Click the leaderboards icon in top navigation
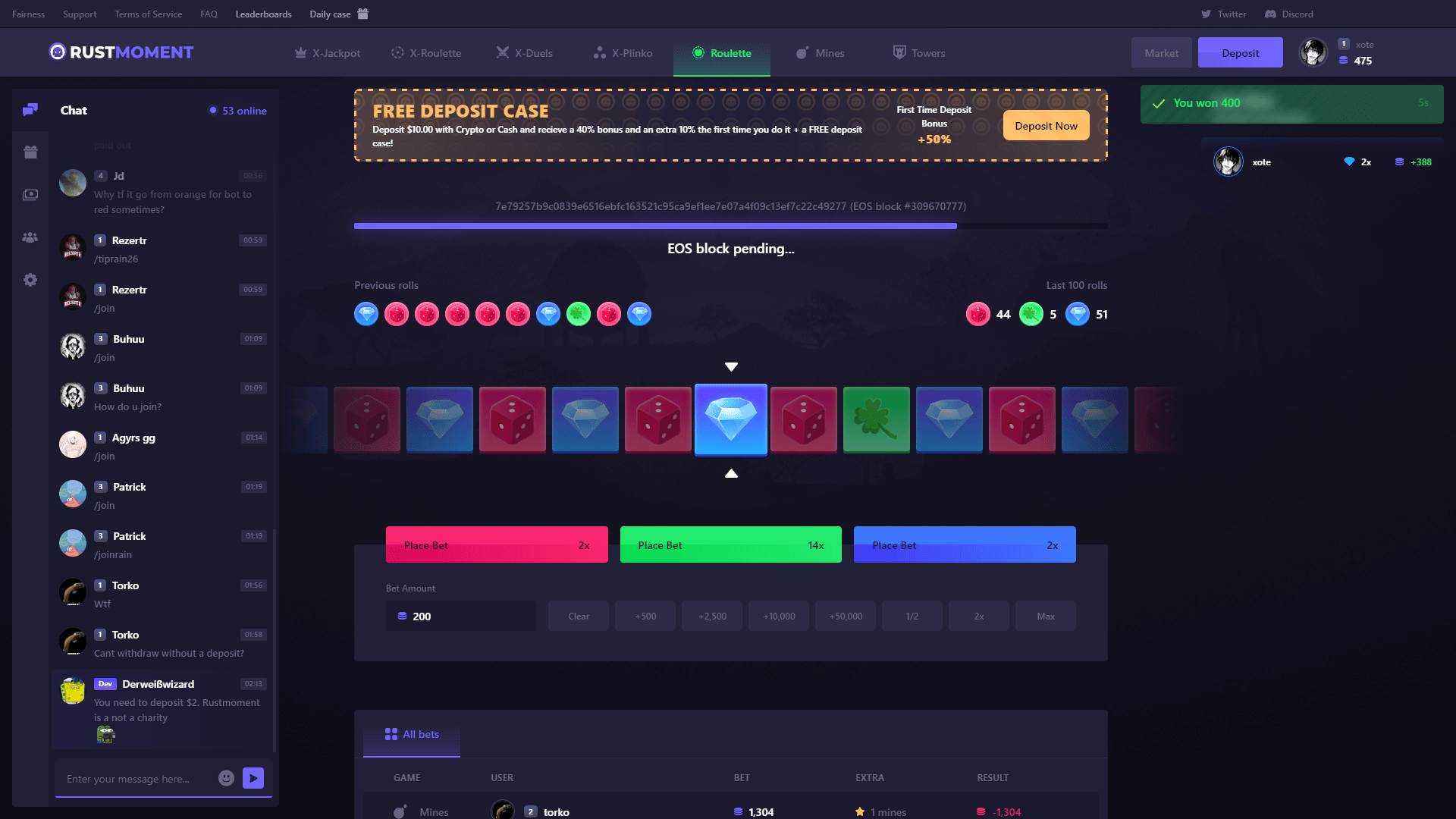This screenshot has height=819, width=1456. pos(263,13)
